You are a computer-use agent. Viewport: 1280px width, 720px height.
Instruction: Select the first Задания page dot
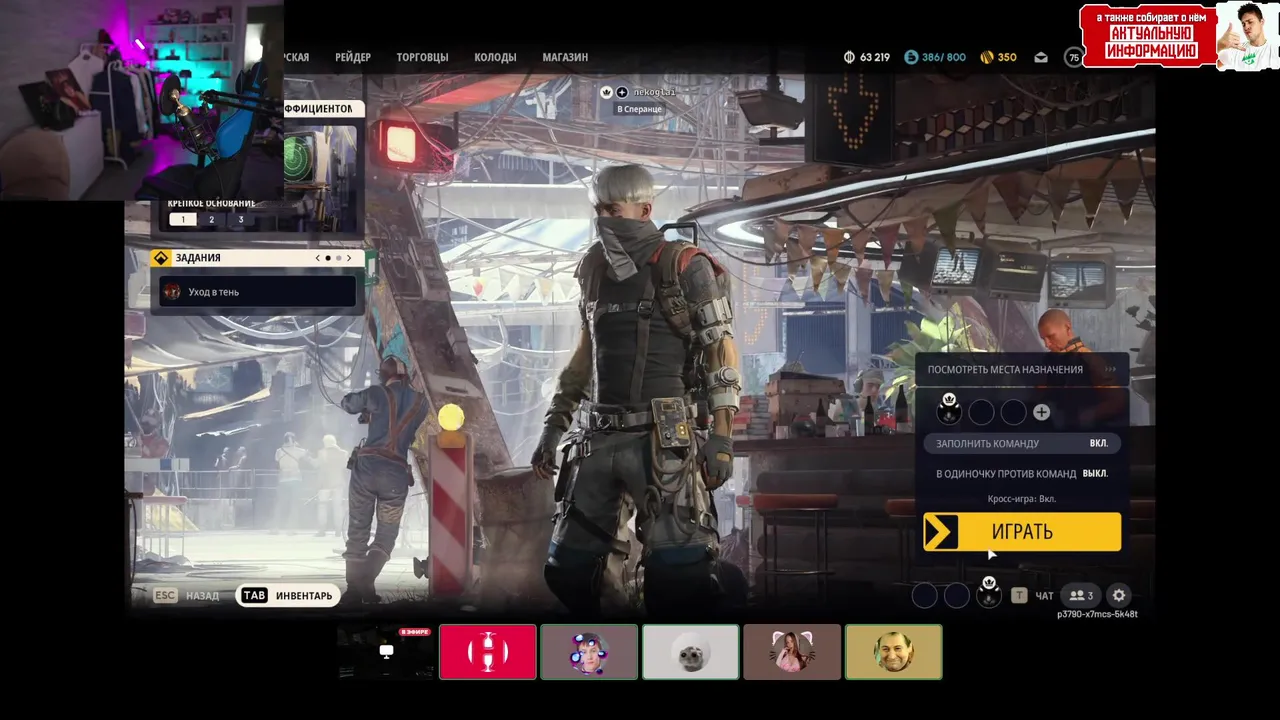(x=328, y=258)
